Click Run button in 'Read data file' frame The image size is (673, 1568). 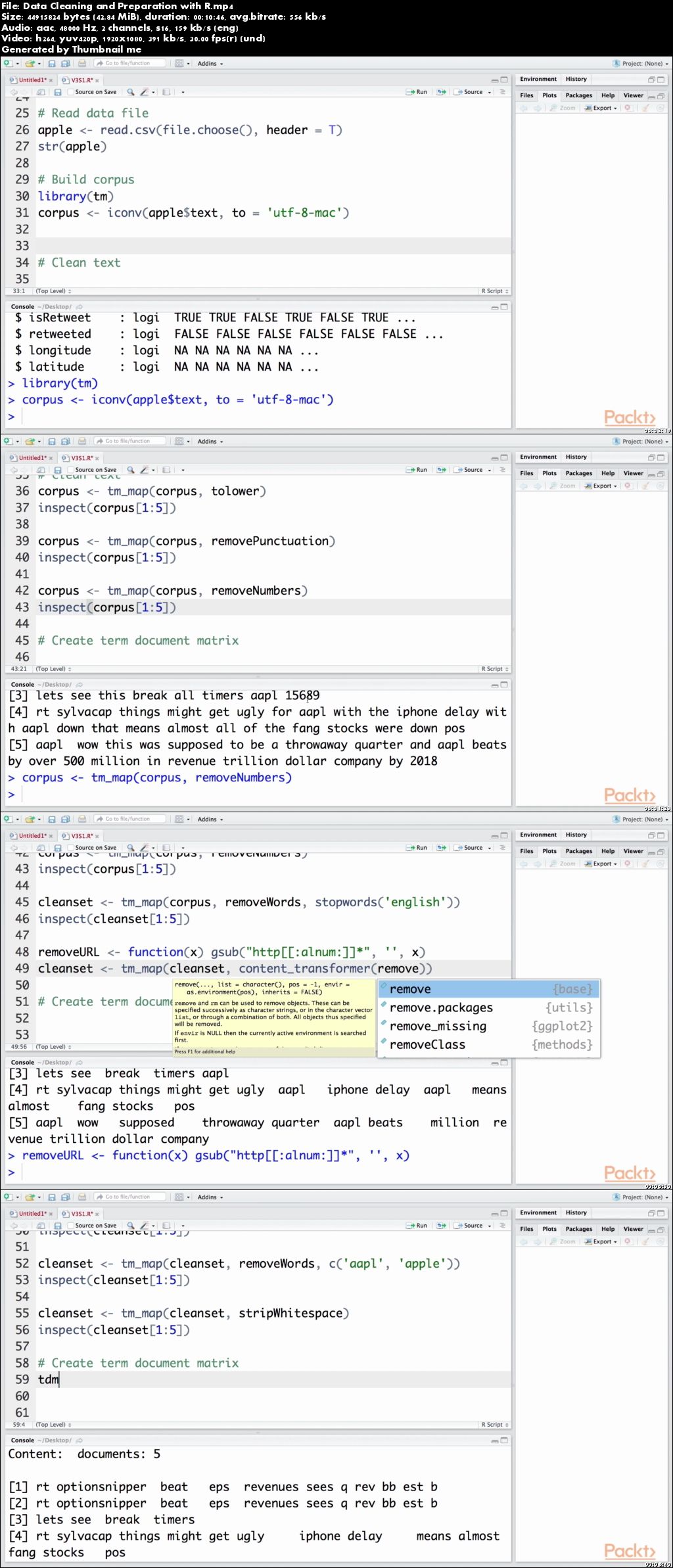pos(417,92)
